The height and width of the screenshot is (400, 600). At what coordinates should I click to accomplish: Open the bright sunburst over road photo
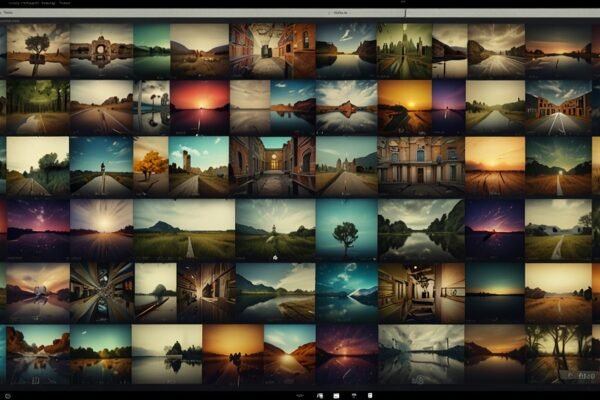click(101, 229)
